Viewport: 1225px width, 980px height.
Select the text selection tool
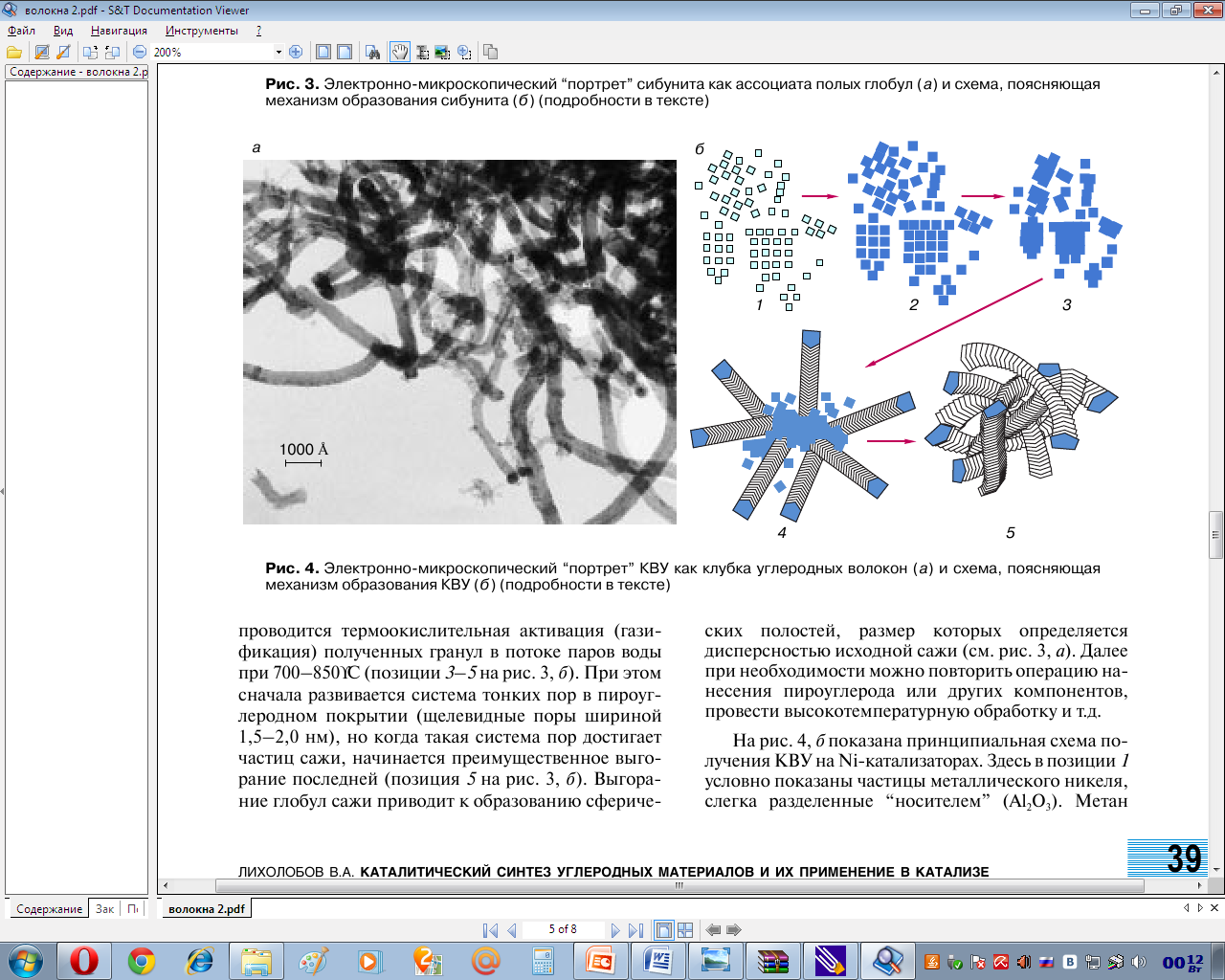(x=422, y=52)
